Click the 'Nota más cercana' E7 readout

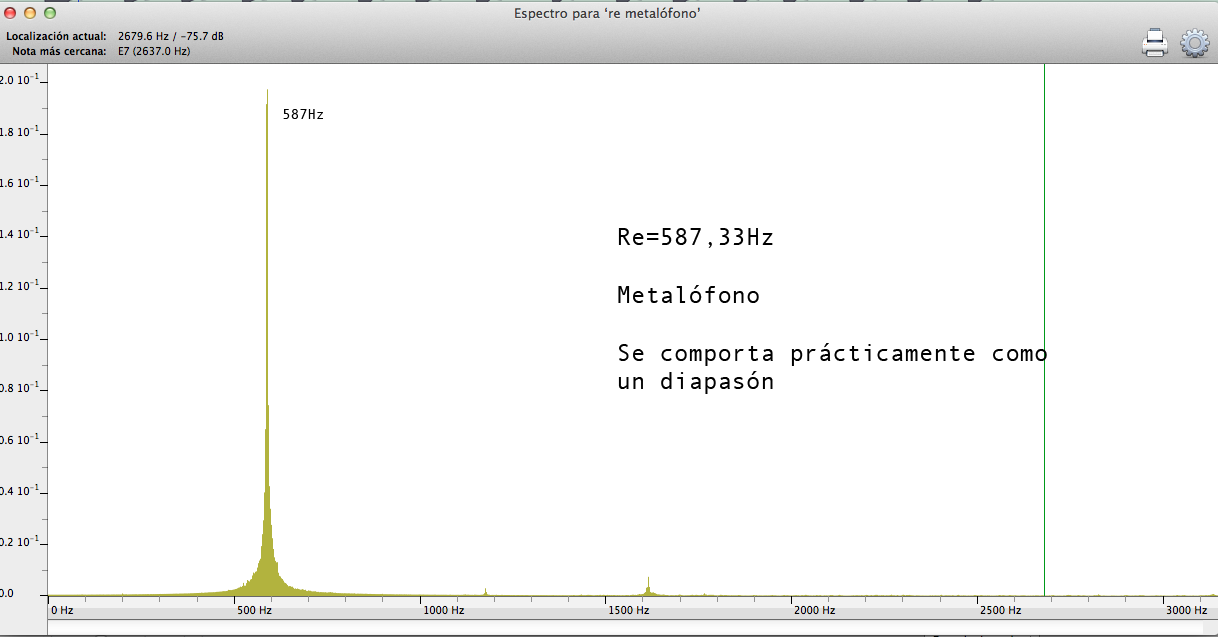coord(154,50)
